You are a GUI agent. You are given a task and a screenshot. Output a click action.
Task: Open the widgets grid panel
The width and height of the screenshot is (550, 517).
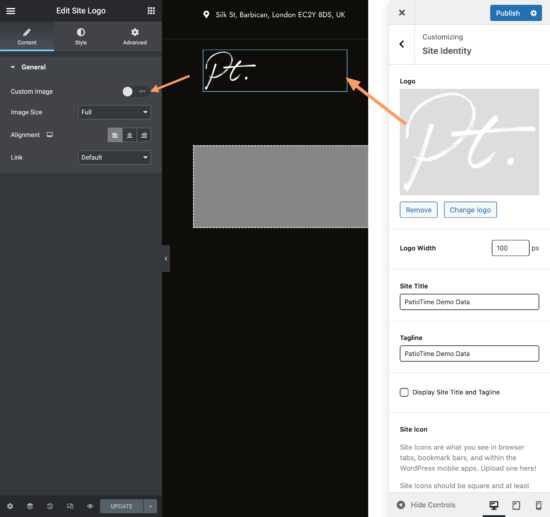coord(151,11)
